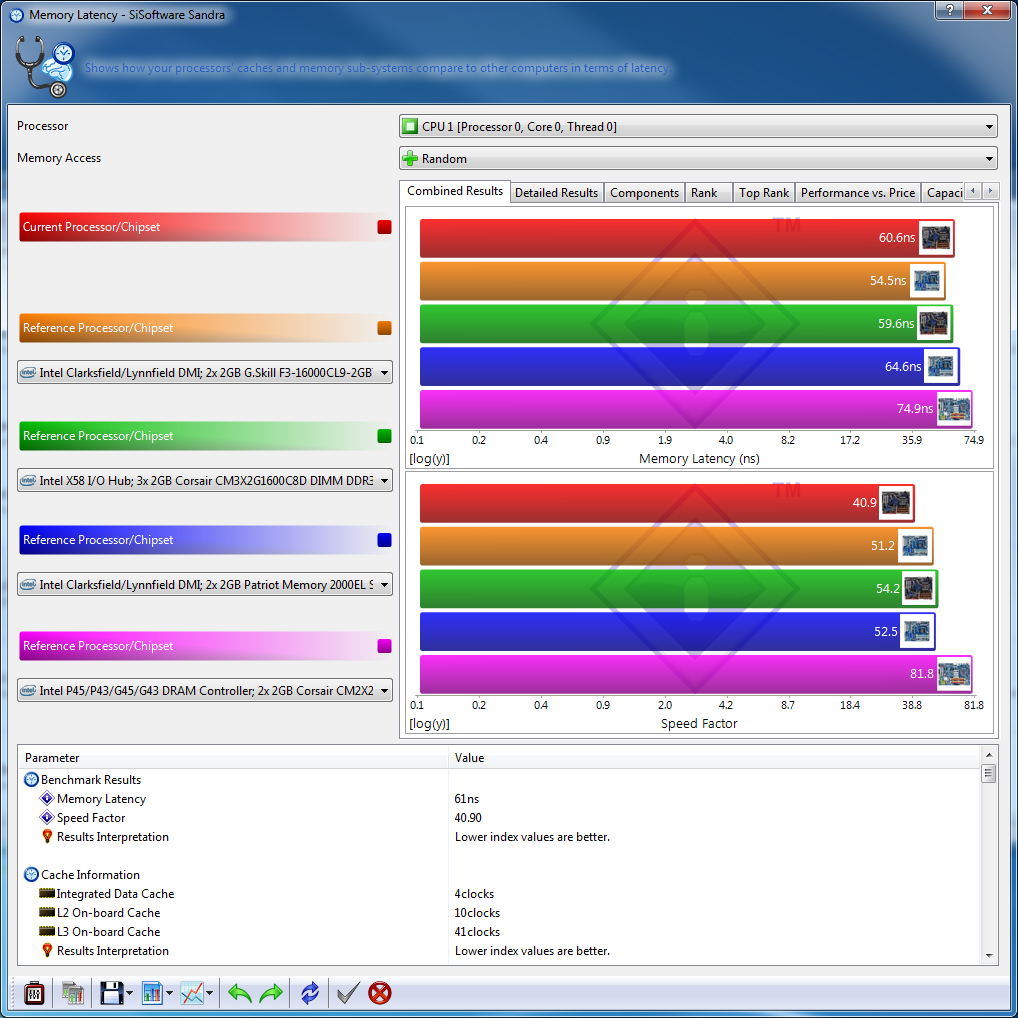Click the red 60.6ns latency bar
This screenshot has height=1018, width=1018.
click(686, 238)
